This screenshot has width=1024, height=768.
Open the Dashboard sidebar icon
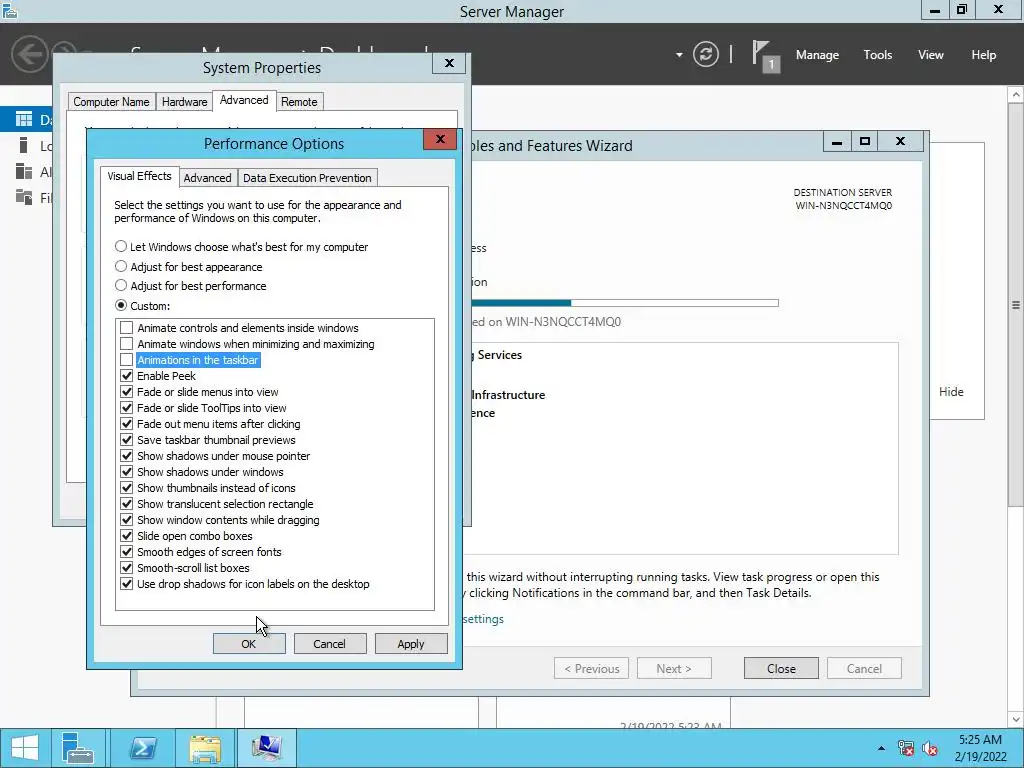click(24, 119)
